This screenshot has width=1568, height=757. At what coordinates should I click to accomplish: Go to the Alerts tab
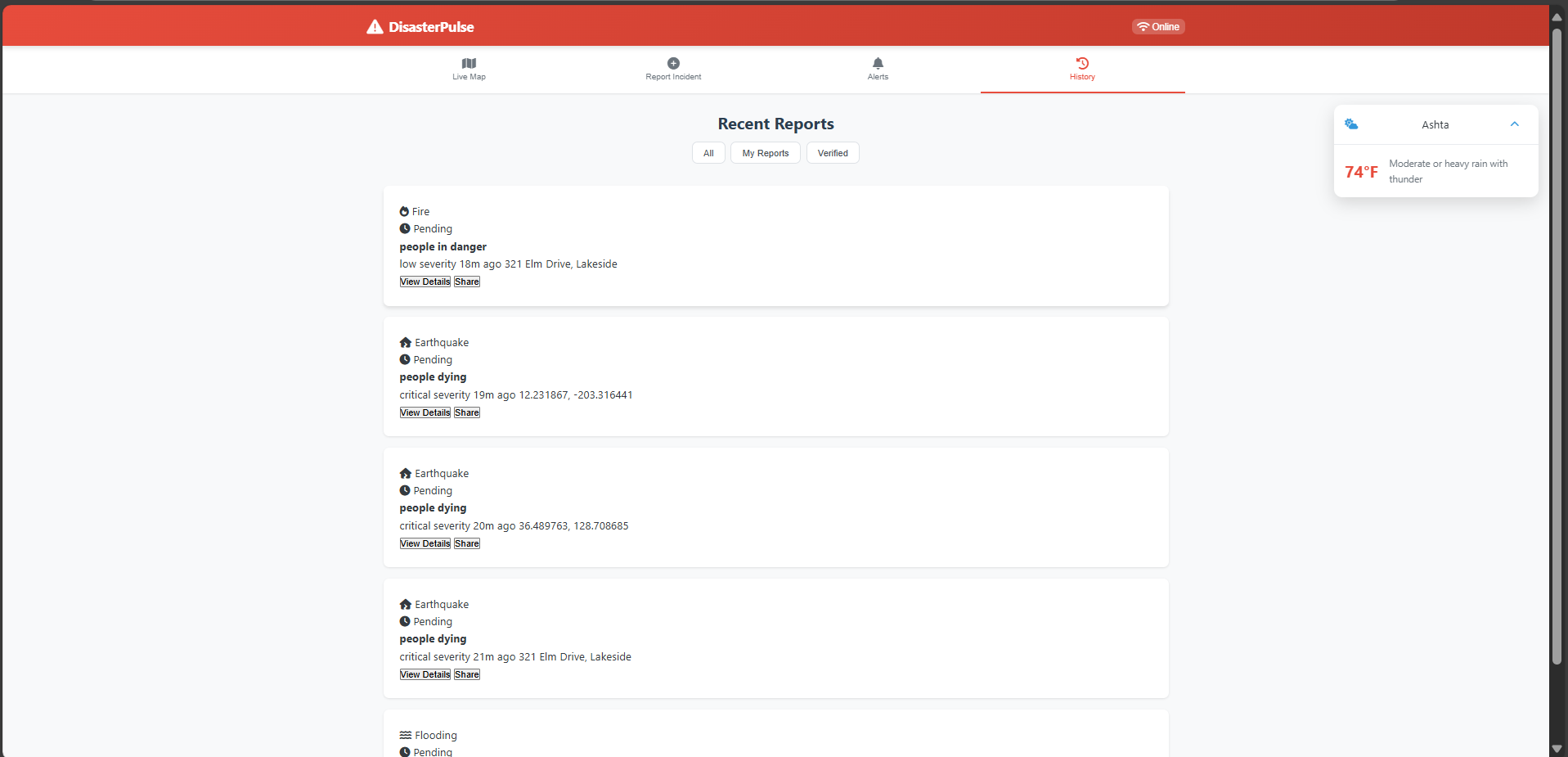coord(878,70)
